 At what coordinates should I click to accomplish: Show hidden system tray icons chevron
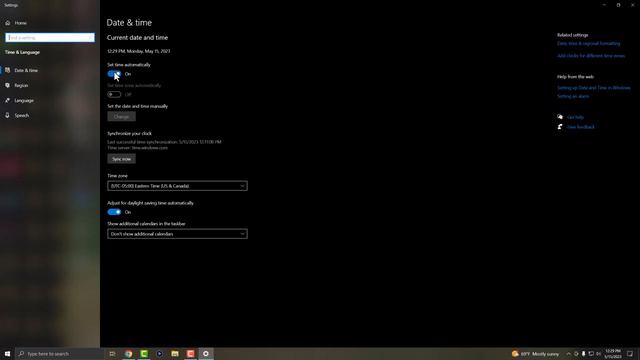(568, 354)
